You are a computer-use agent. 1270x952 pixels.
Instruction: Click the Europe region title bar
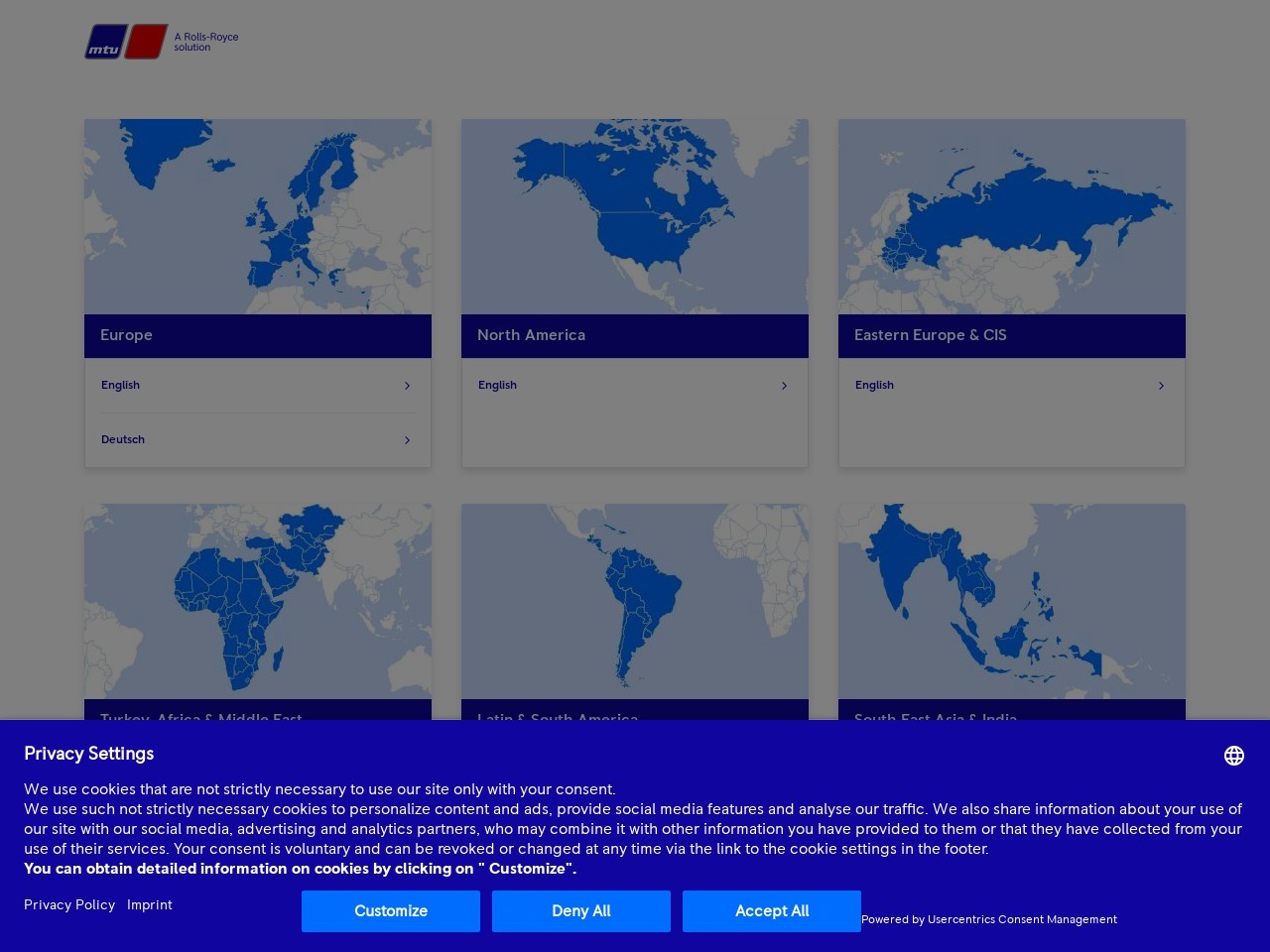[258, 335]
